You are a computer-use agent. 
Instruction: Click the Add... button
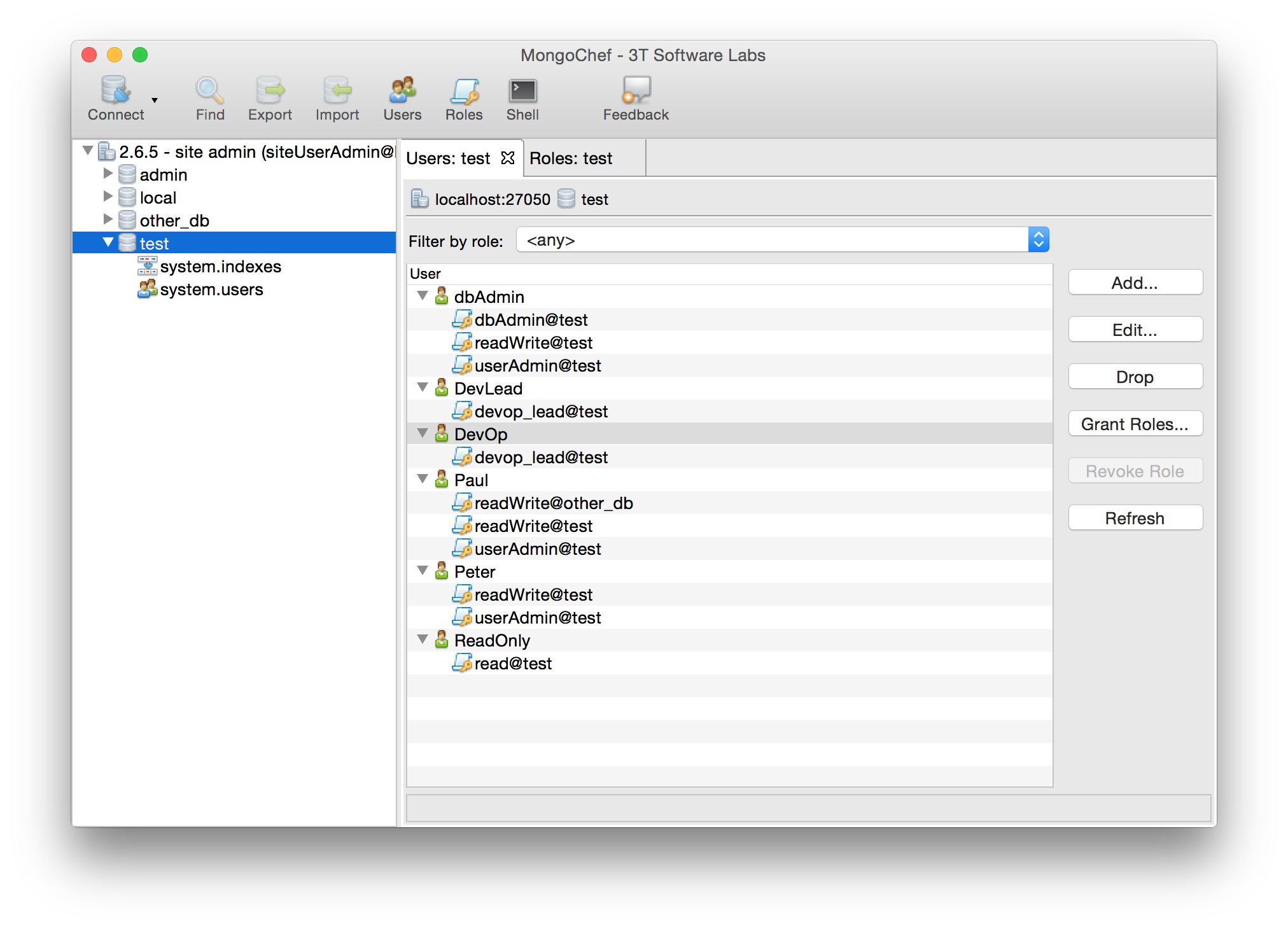coord(1135,283)
